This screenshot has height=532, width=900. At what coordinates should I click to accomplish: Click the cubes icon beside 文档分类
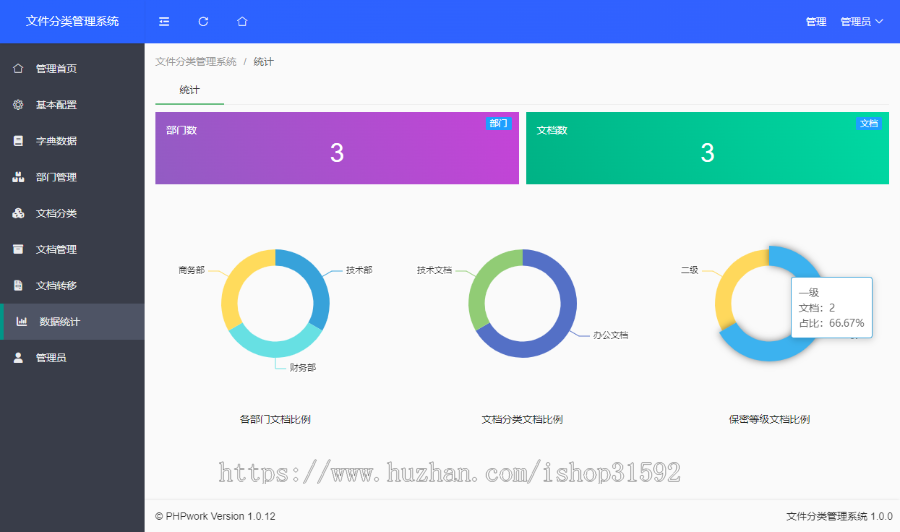[x=18, y=213]
